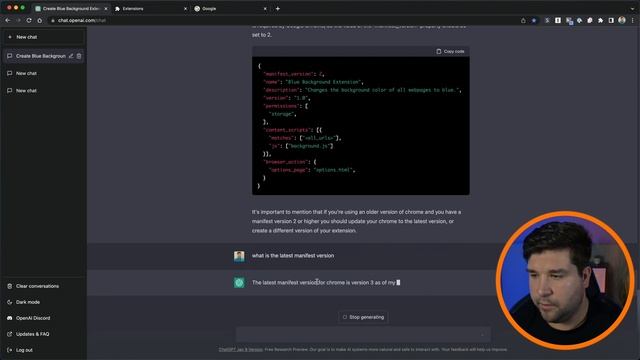The height and width of the screenshot is (360, 640).
Task: Open the first New chat conversation in the history list
Action: (44, 73)
